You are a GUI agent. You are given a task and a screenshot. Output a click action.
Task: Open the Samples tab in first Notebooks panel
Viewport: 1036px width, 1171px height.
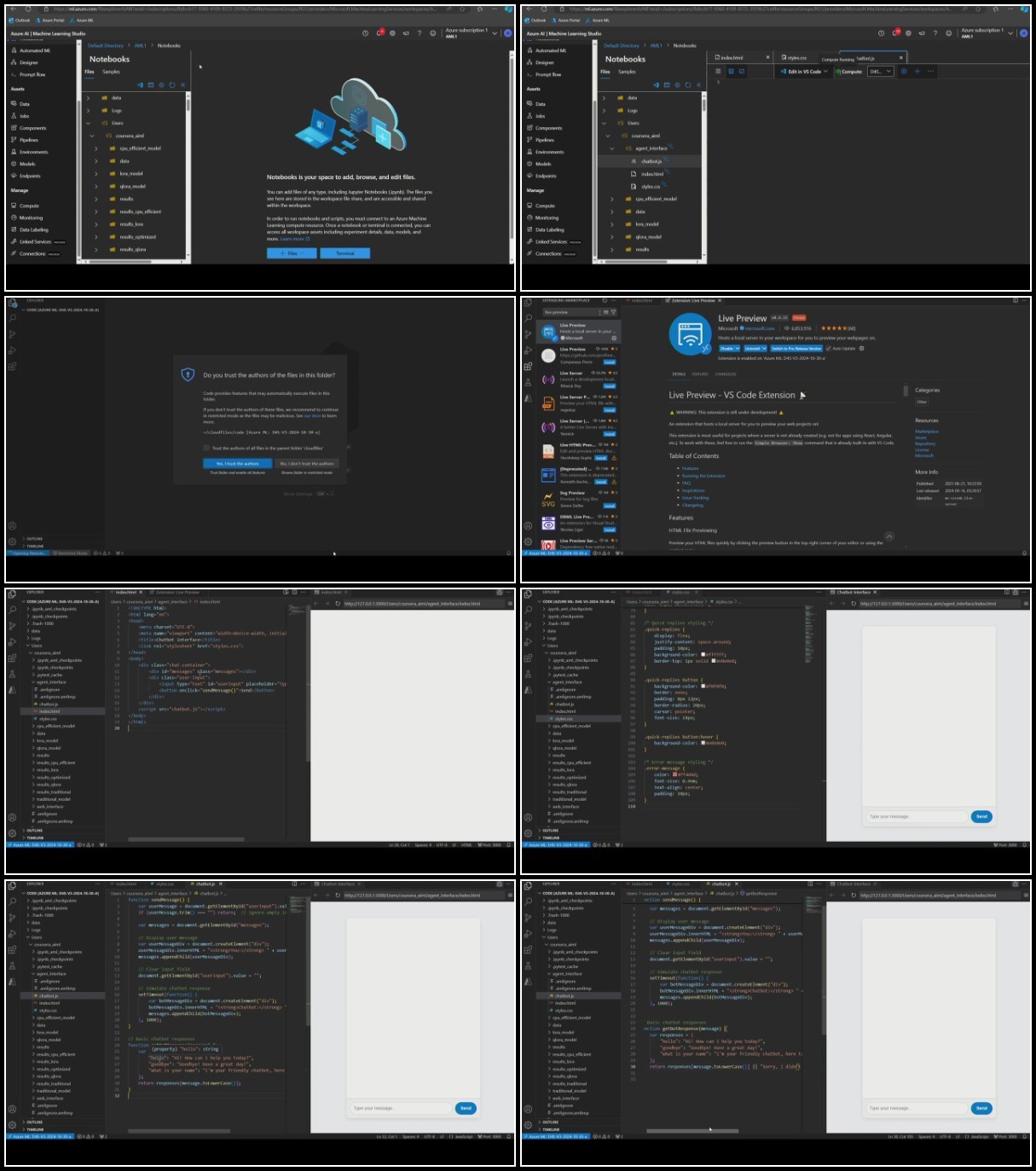[x=112, y=72]
